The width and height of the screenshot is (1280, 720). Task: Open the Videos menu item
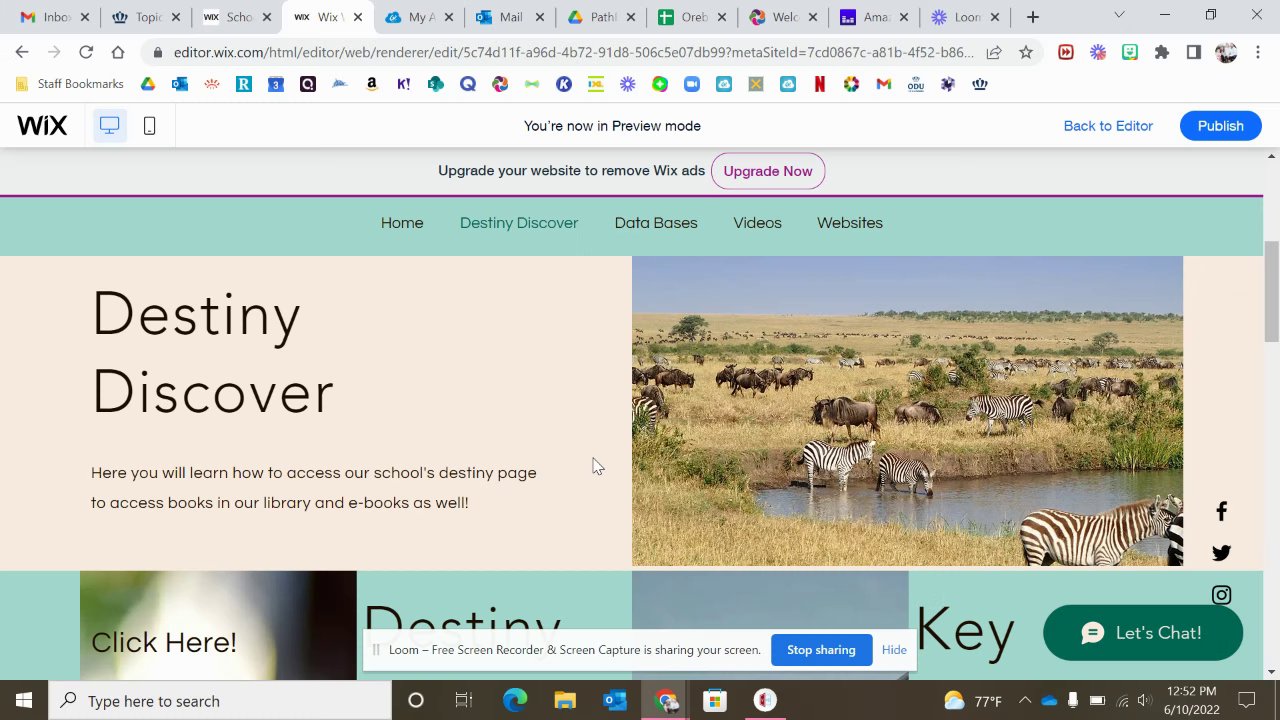(x=757, y=223)
